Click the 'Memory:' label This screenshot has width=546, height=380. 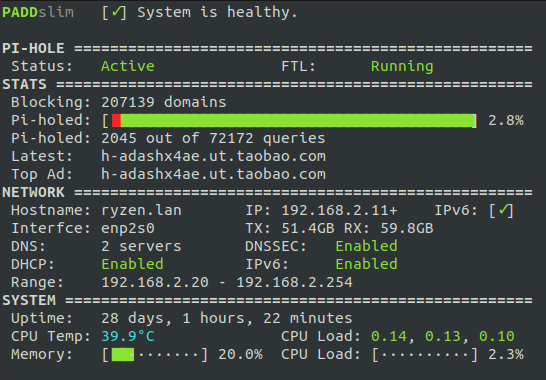[42, 355]
